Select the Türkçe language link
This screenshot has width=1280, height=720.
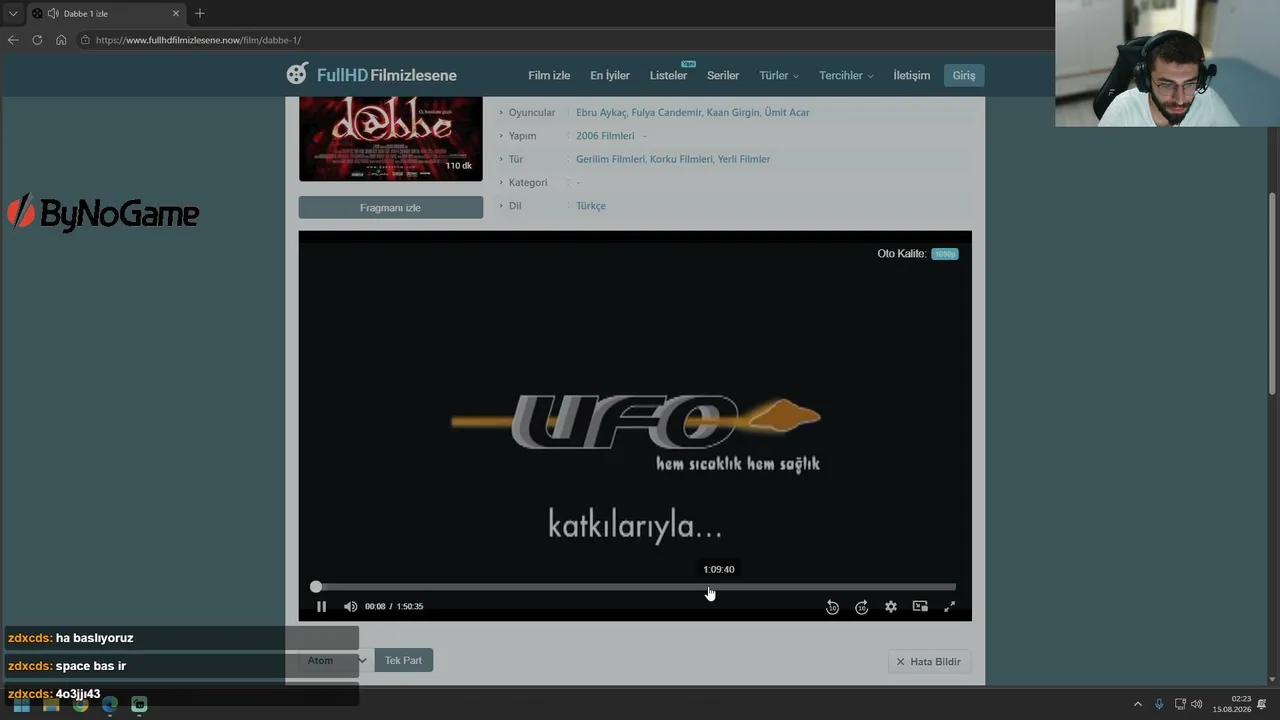point(591,206)
